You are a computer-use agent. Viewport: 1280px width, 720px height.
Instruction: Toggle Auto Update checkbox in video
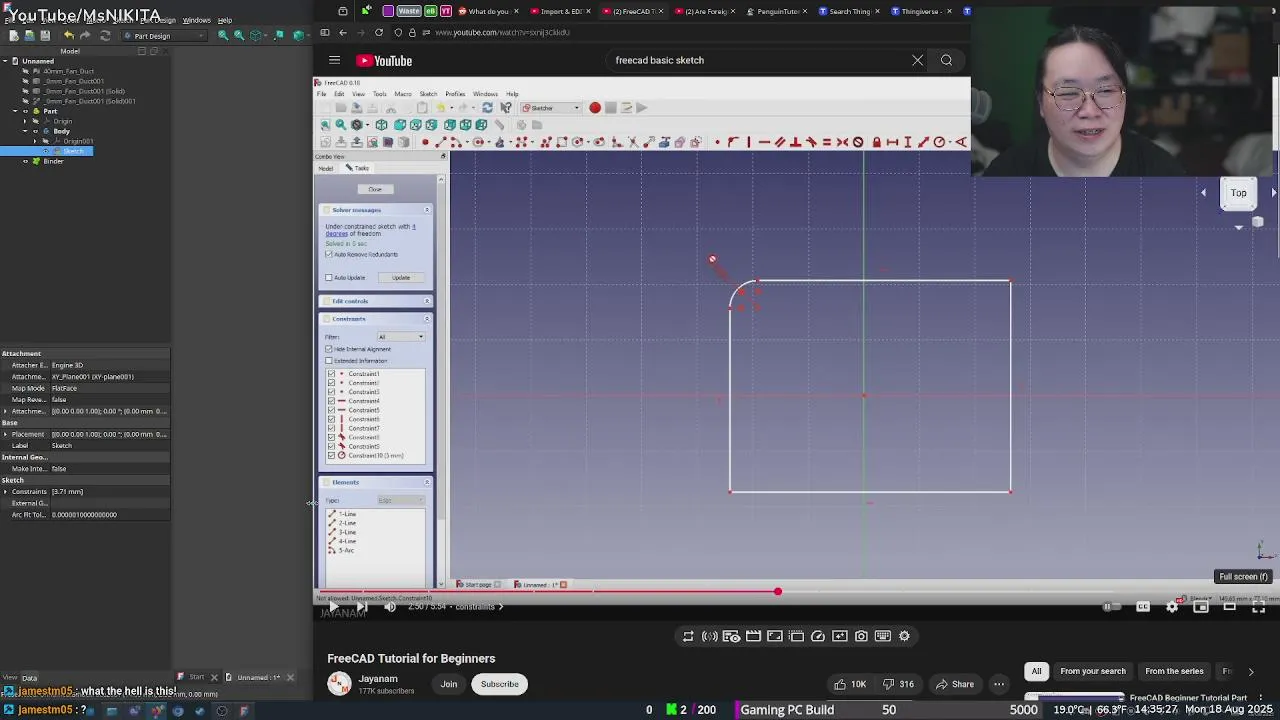329,277
